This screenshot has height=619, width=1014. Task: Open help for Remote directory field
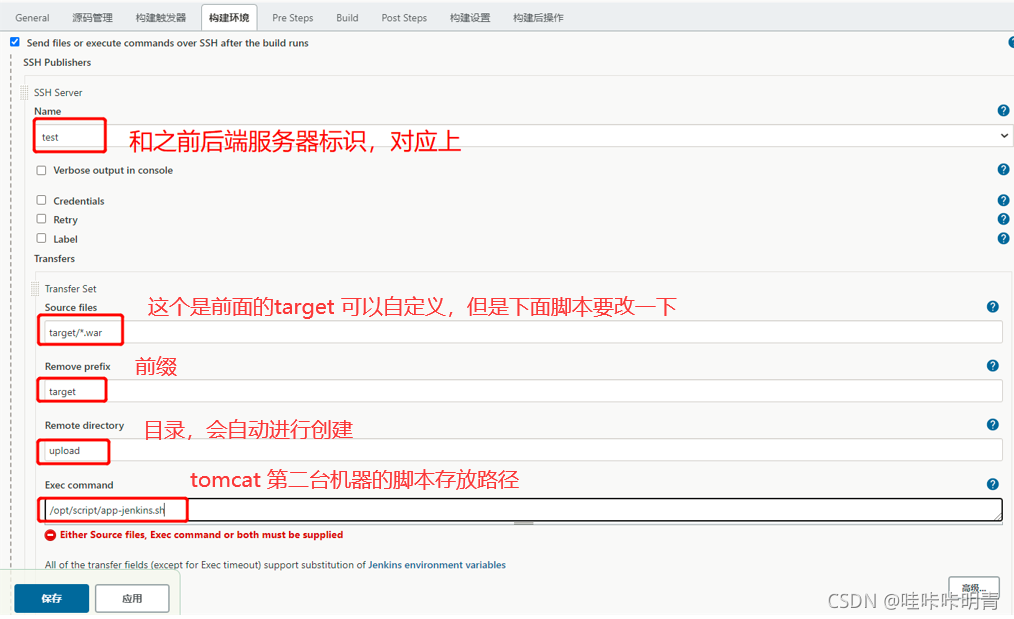[993, 425]
